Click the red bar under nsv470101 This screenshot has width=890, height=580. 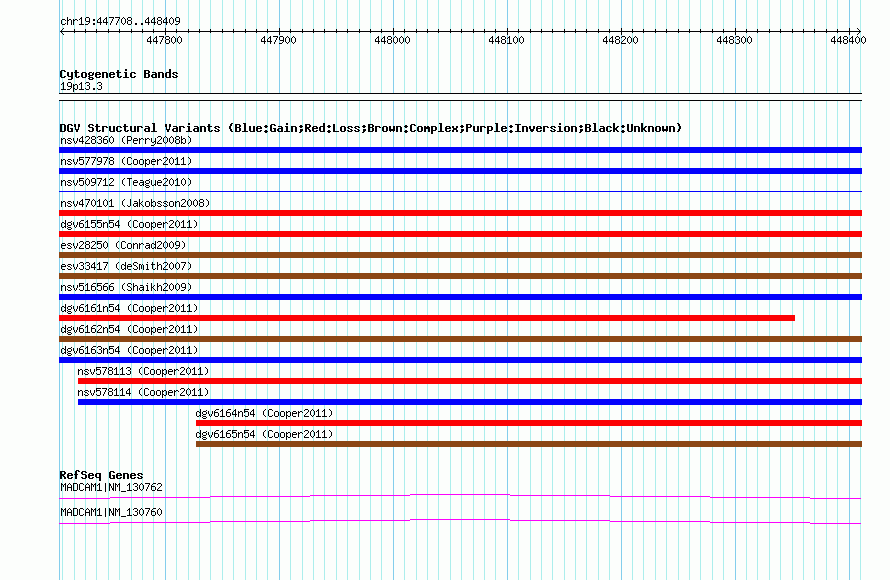(x=460, y=213)
